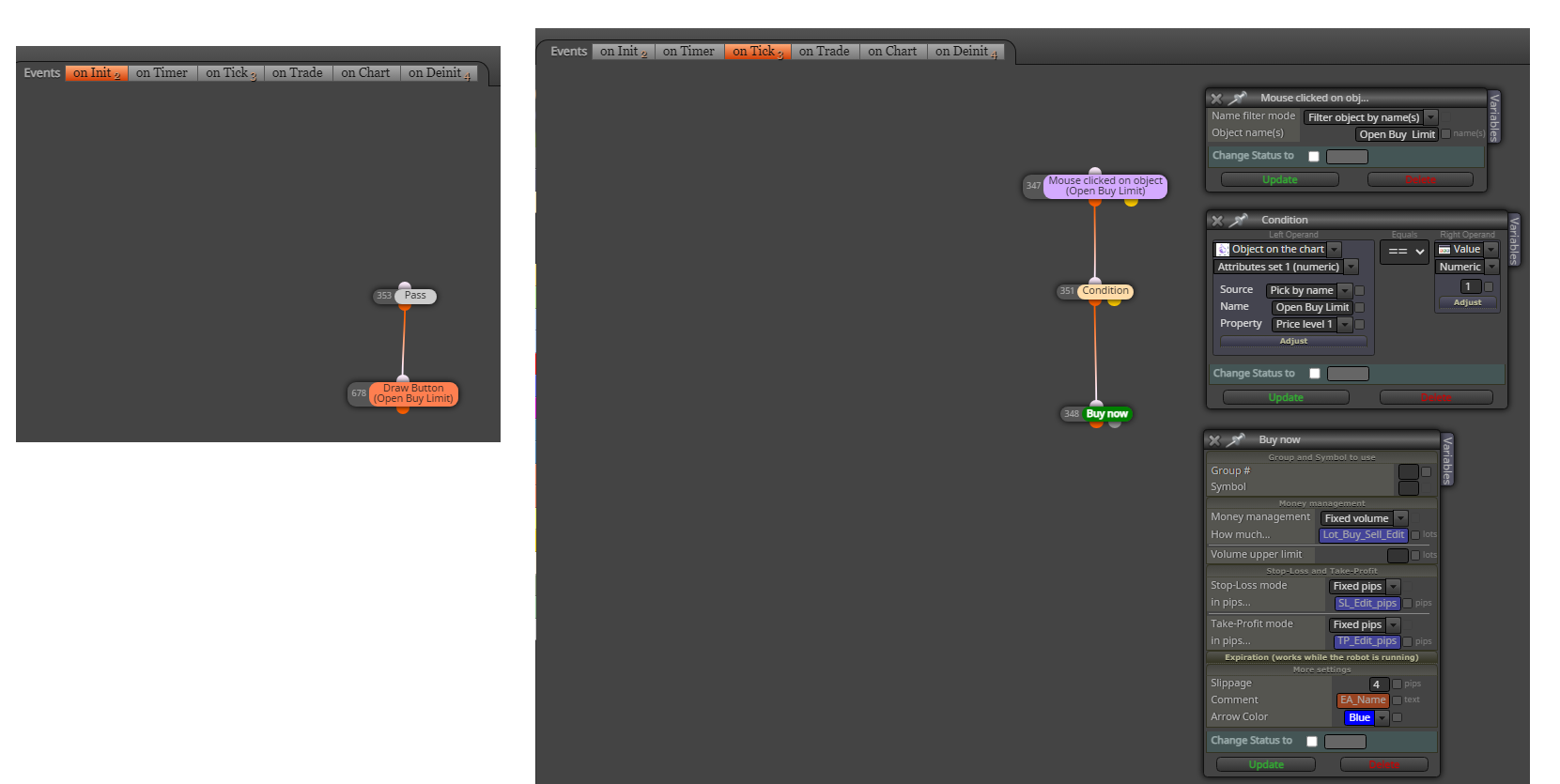Open Variables side tab of Condition panel
The image size is (1560, 784).
[x=1514, y=239]
